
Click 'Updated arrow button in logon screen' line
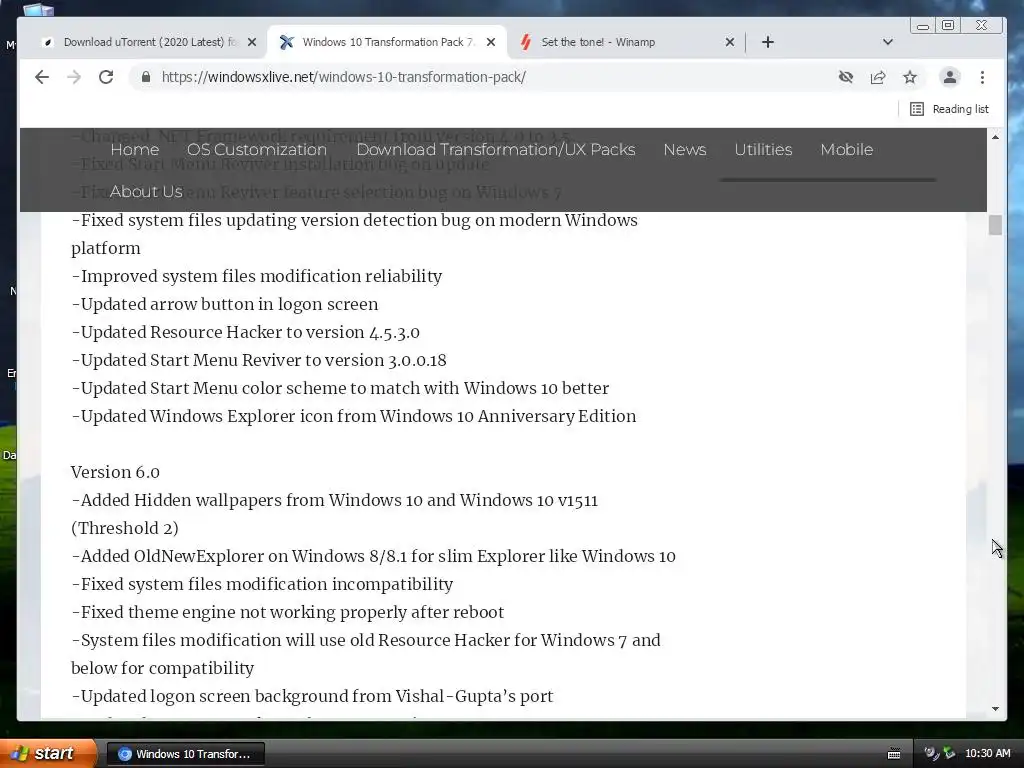click(x=225, y=304)
